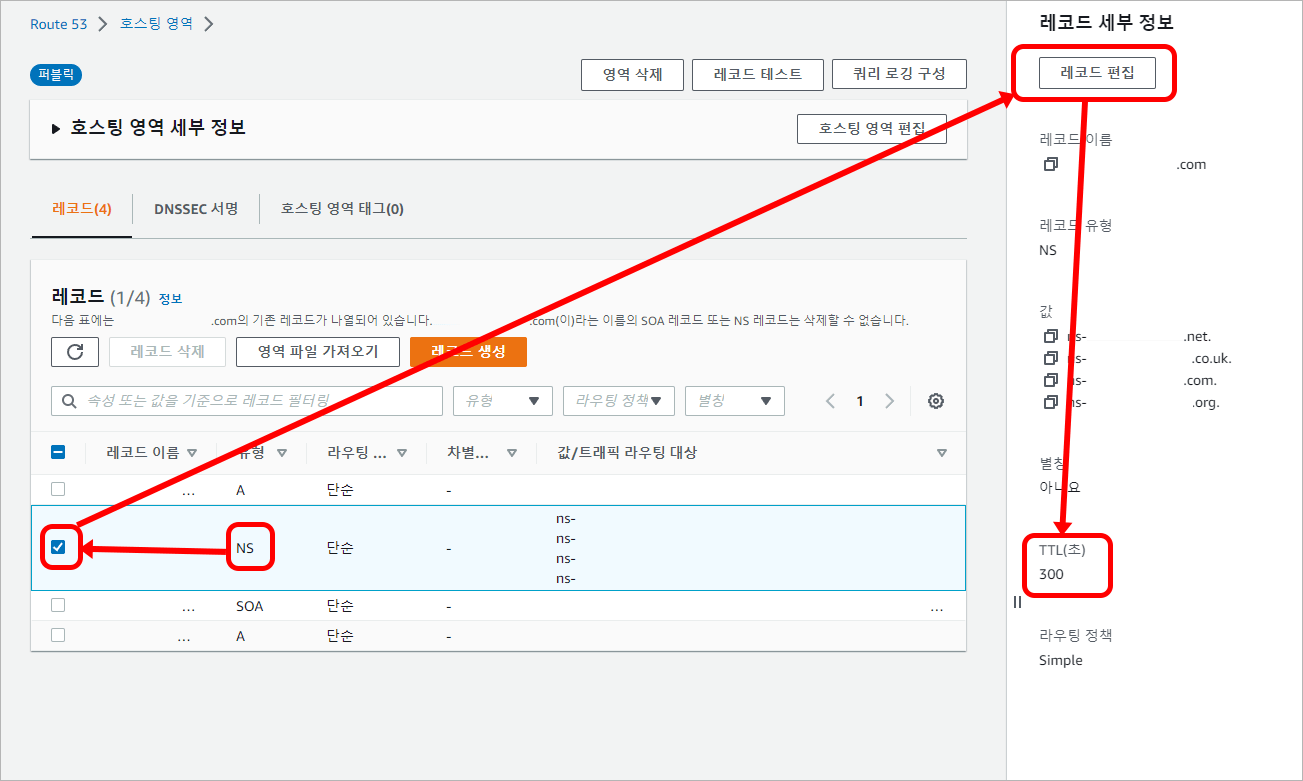Sort by 레코드 이름 column arrow
This screenshot has width=1303, height=781.
click(192, 453)
